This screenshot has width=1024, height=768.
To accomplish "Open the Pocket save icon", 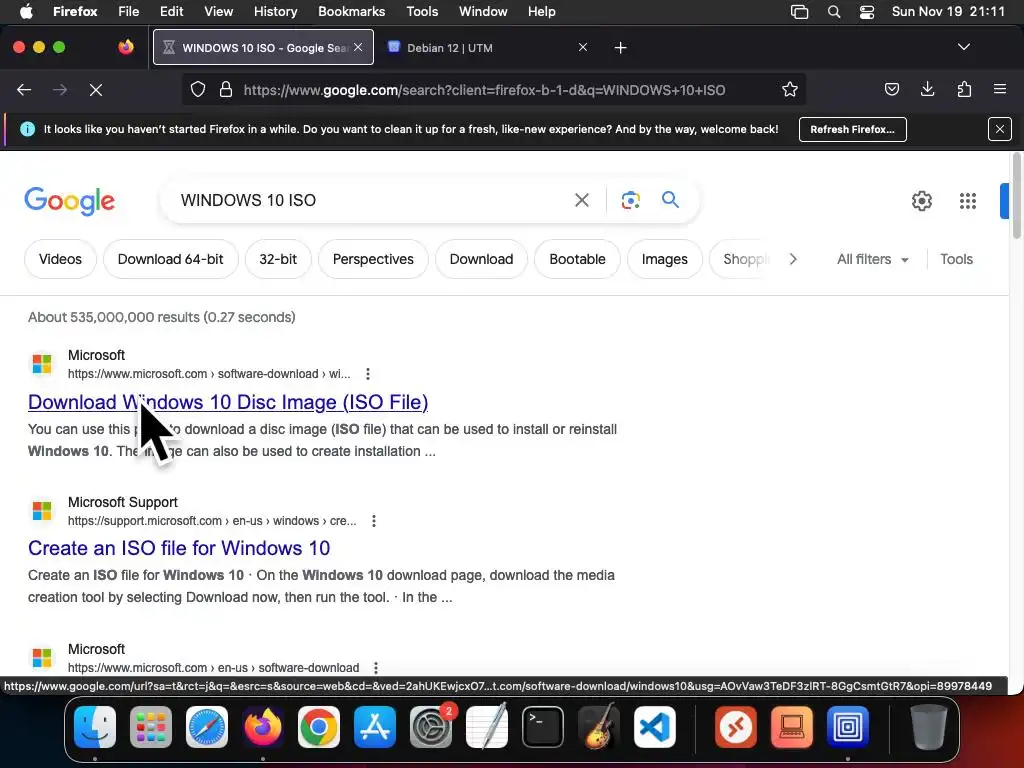I will pos(891,89).
